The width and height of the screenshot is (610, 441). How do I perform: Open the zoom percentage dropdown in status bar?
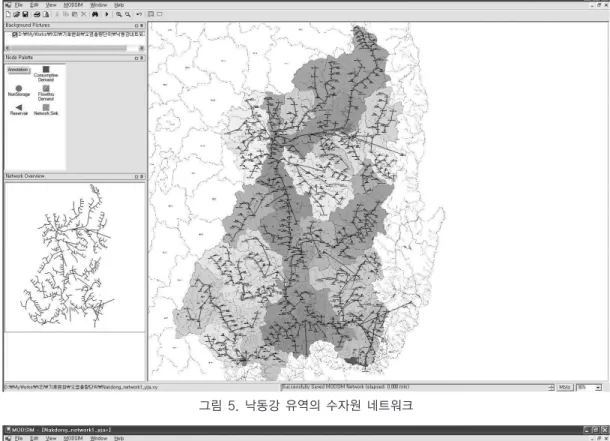[x=598, y=387]
